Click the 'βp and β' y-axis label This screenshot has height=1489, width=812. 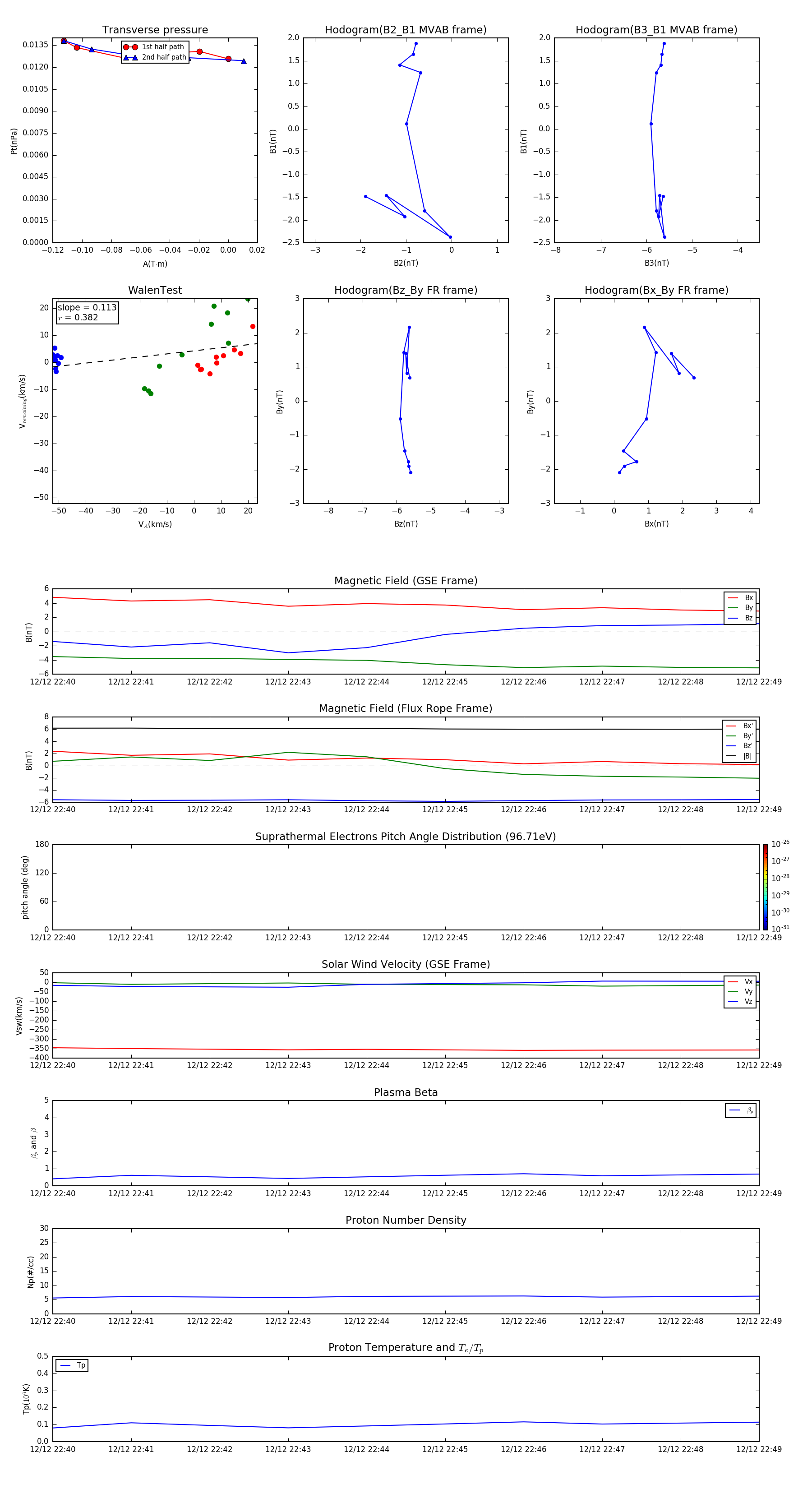click(33, 1143)
